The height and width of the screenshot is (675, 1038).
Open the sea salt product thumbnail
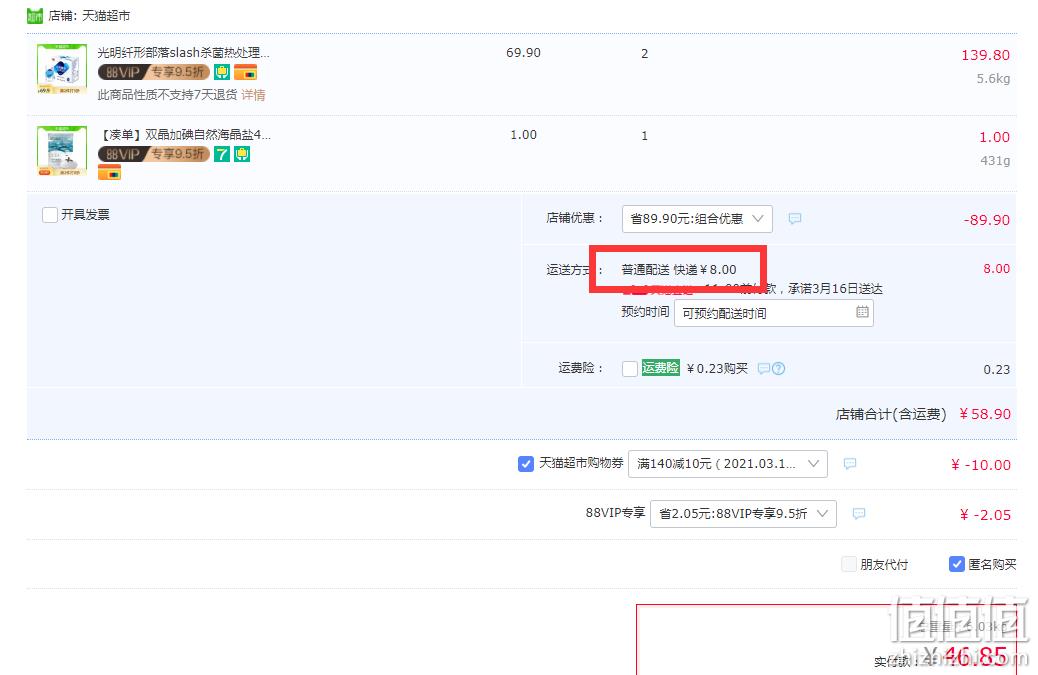point(62,151)
